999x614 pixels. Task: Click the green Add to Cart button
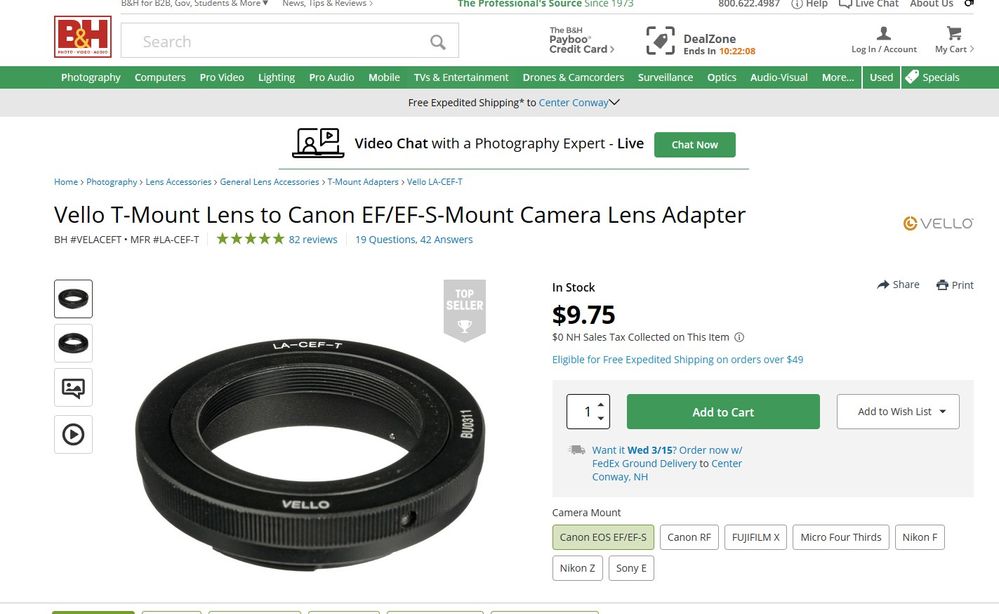point(723,412)
